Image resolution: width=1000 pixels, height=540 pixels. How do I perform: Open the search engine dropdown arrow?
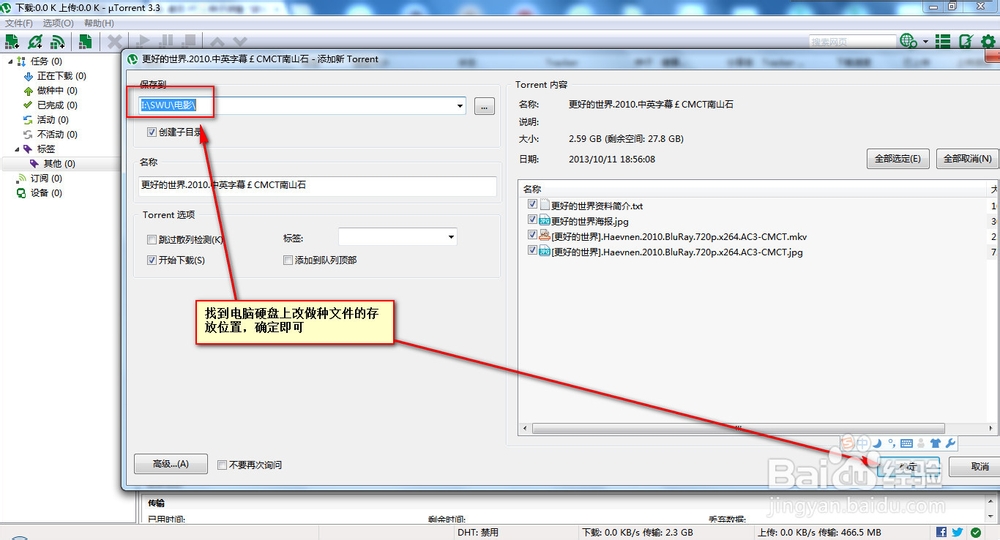point(925,42)
